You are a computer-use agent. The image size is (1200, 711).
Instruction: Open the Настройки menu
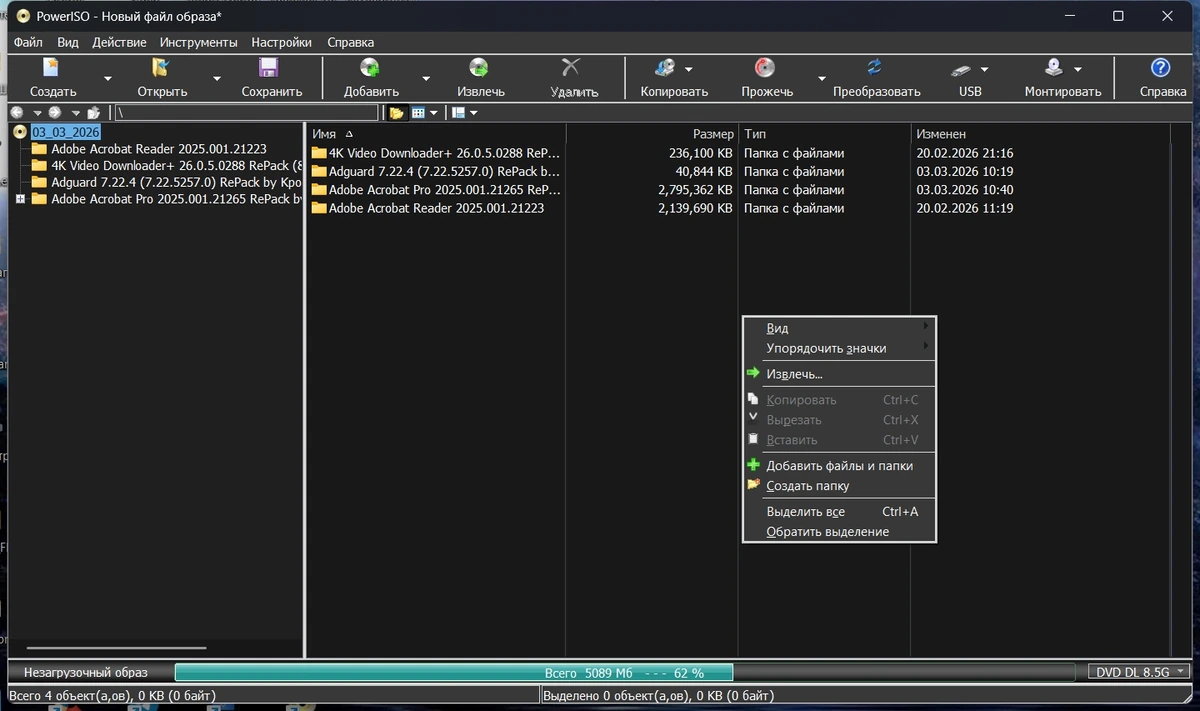pos(282,42)
